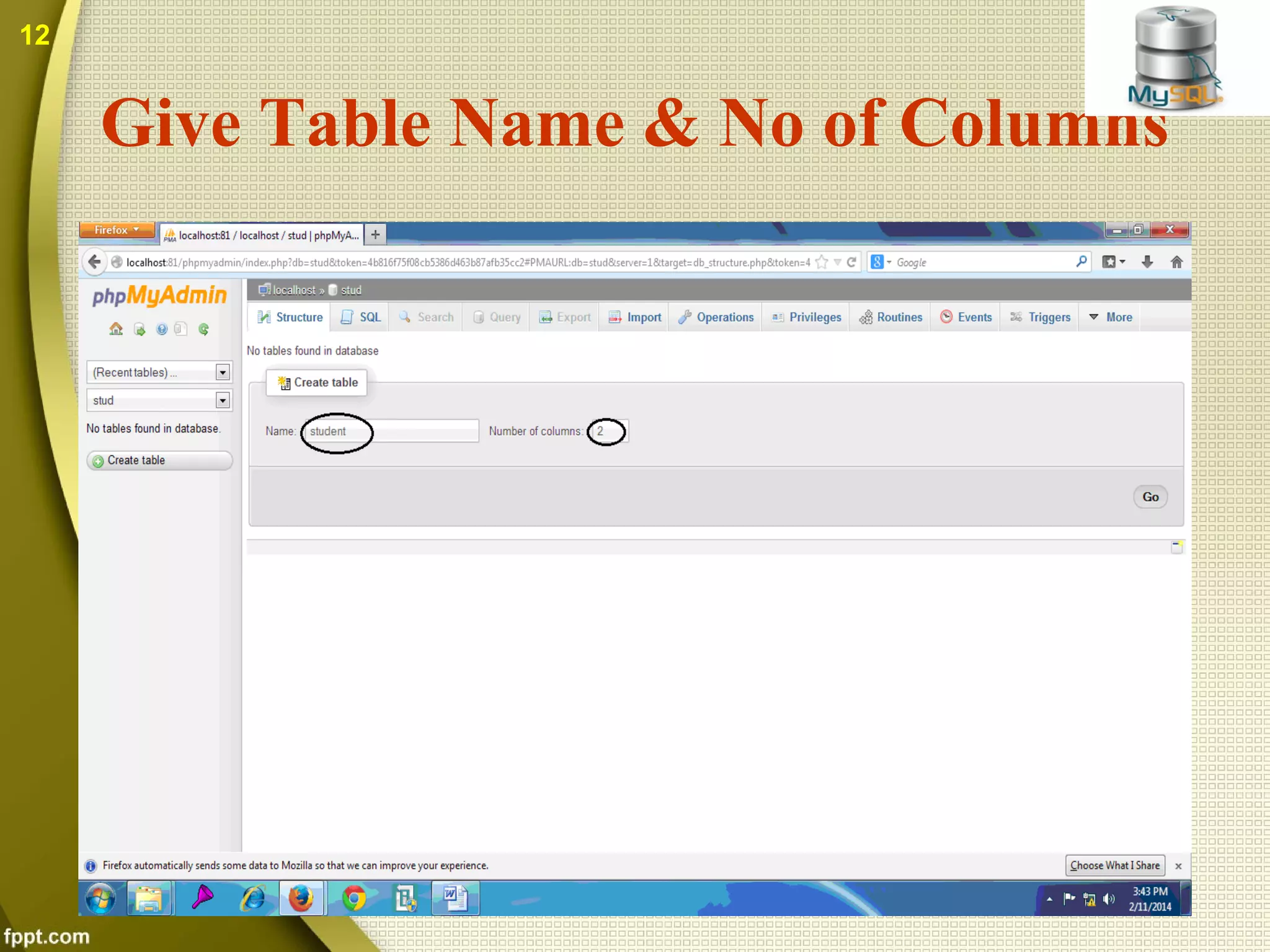Open the Routines tab
The width and height of the screenshot is (1270, 952).
890,317
